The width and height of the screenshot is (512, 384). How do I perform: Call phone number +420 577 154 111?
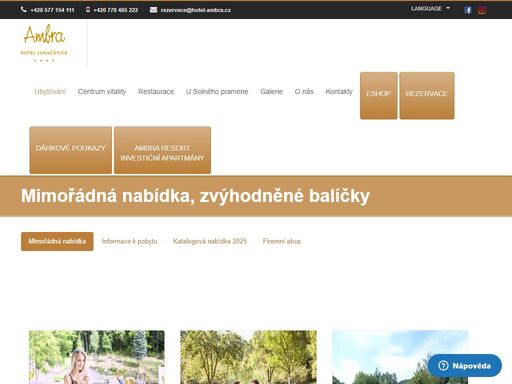pyautogui.click(x=52, y=10)
